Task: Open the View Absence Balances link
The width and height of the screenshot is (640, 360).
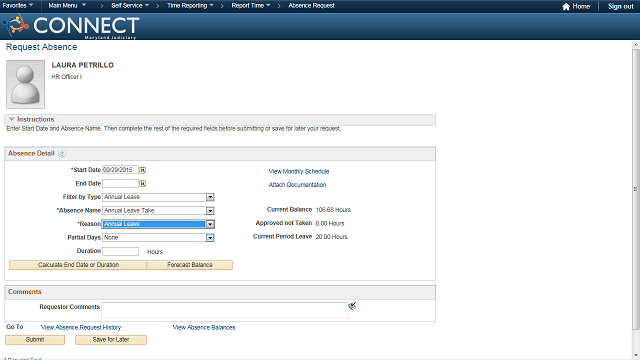Action: tap(204, 327)
